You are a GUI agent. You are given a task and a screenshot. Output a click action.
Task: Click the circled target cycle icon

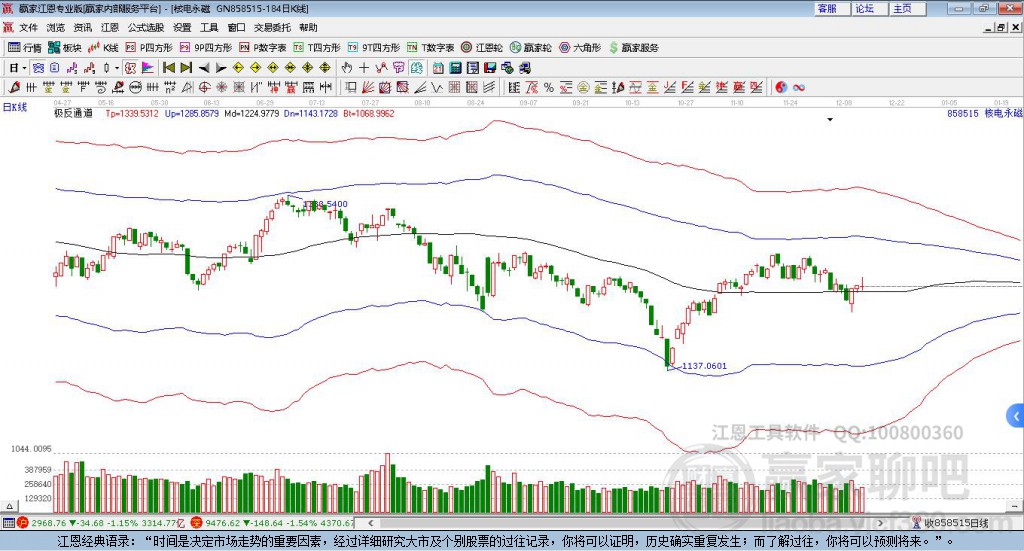(204, 87)
